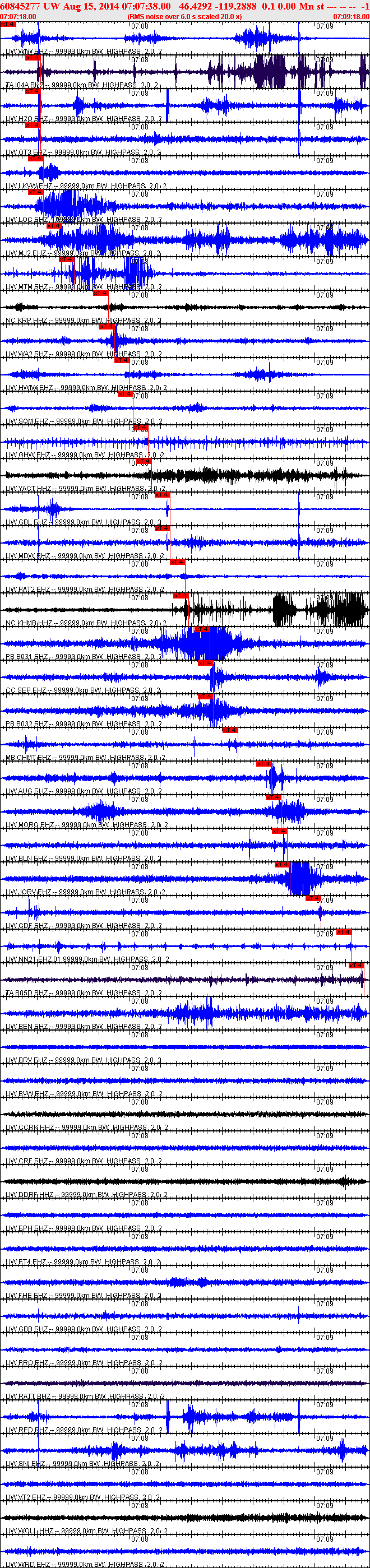
Task: Click the RMS noise scaling note
Action: tap(184, 16)
